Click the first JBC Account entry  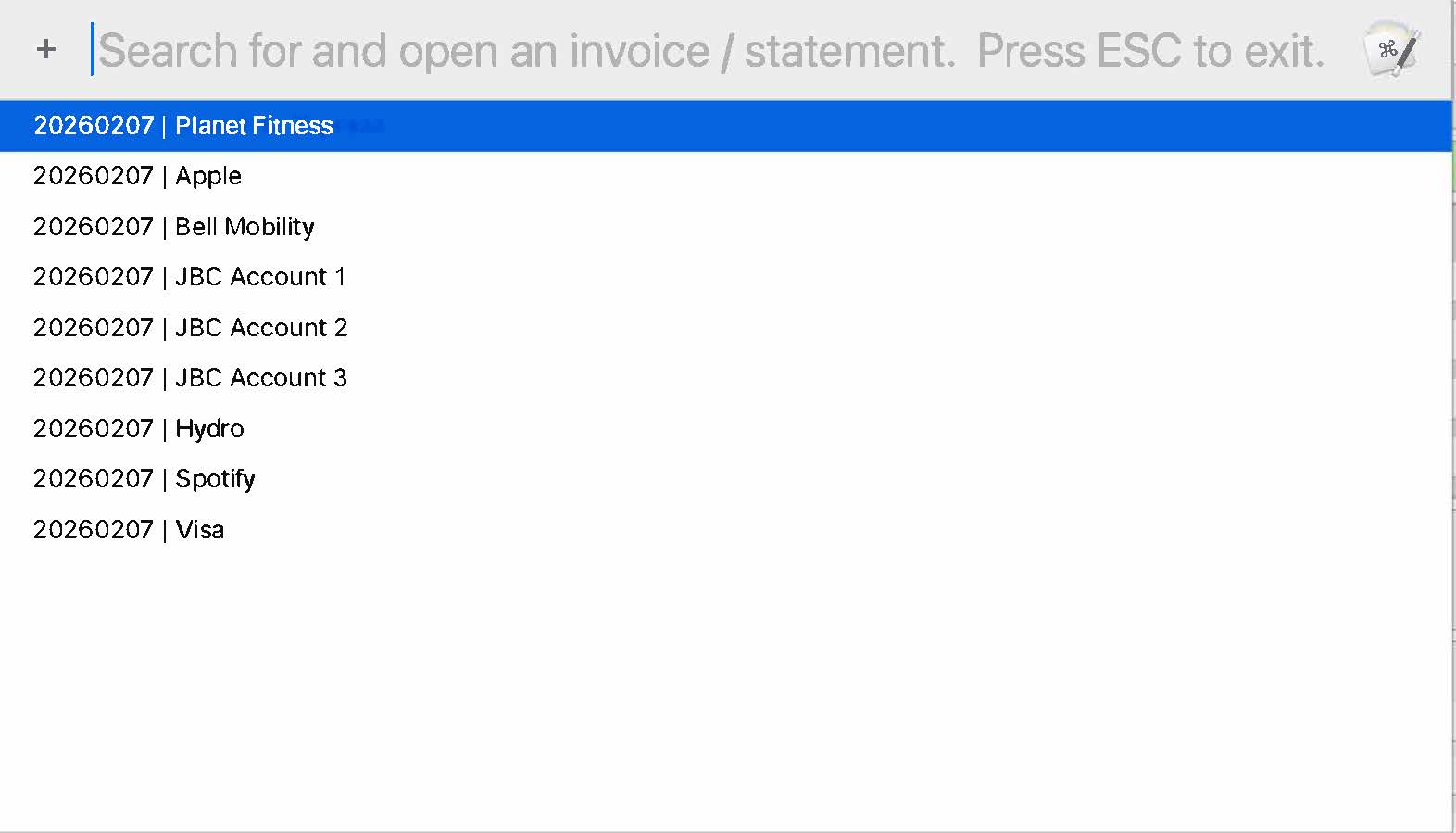[x=189, y=277]
